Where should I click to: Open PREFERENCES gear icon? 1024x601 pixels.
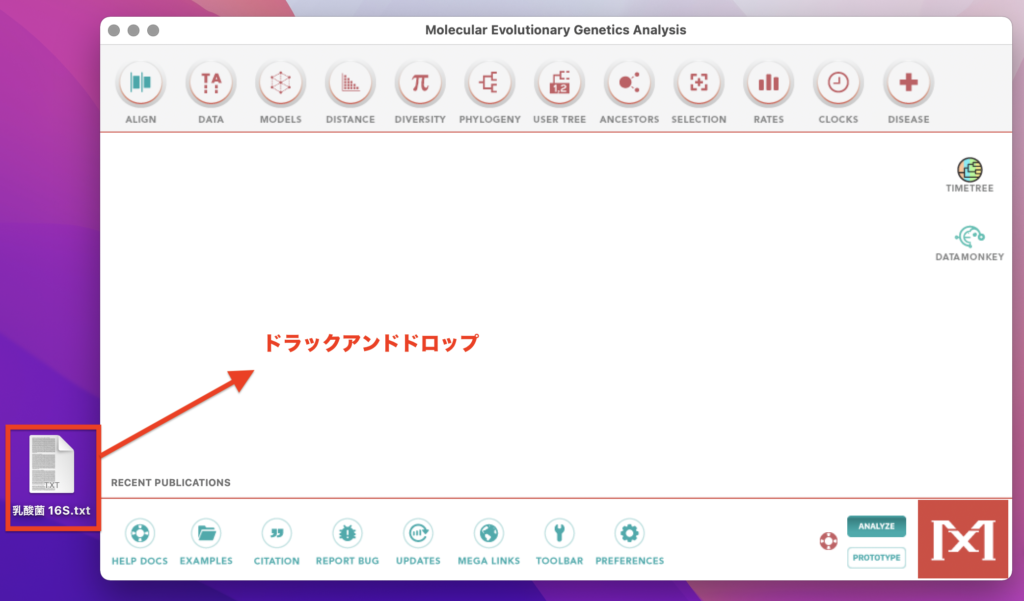tap(630, 534)
